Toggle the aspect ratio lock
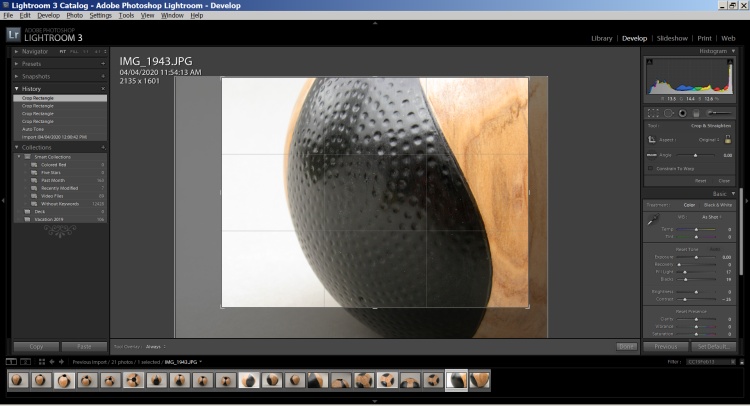Viewport: 750px width, 406px height. click(x=728, y=140)
